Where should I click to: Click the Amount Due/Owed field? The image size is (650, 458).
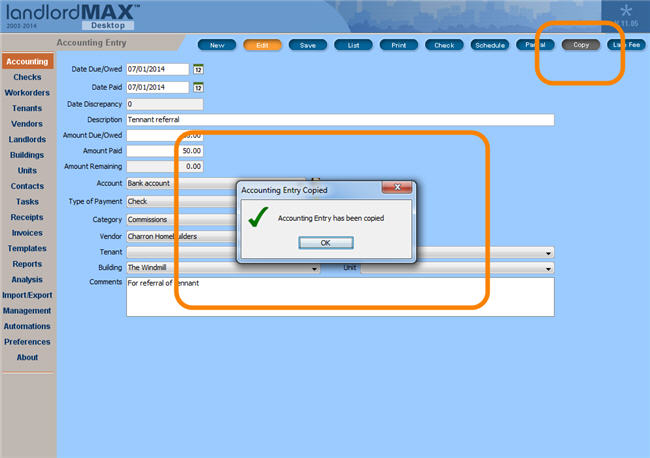(165, 135)
